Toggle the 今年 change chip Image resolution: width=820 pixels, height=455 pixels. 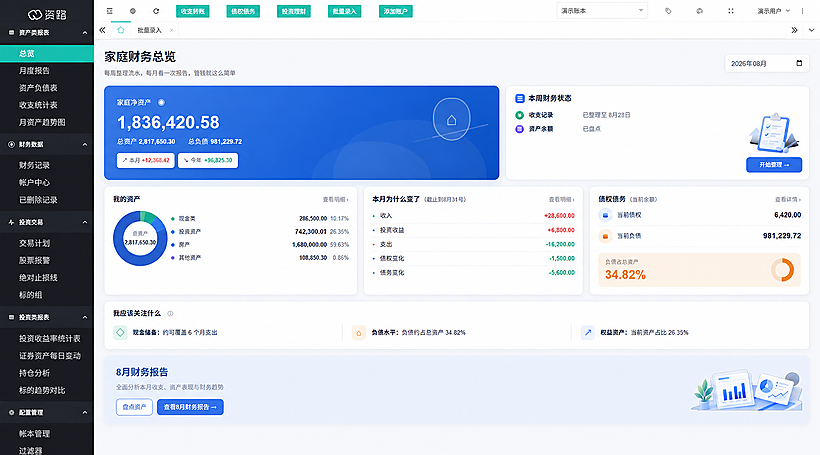208,160
